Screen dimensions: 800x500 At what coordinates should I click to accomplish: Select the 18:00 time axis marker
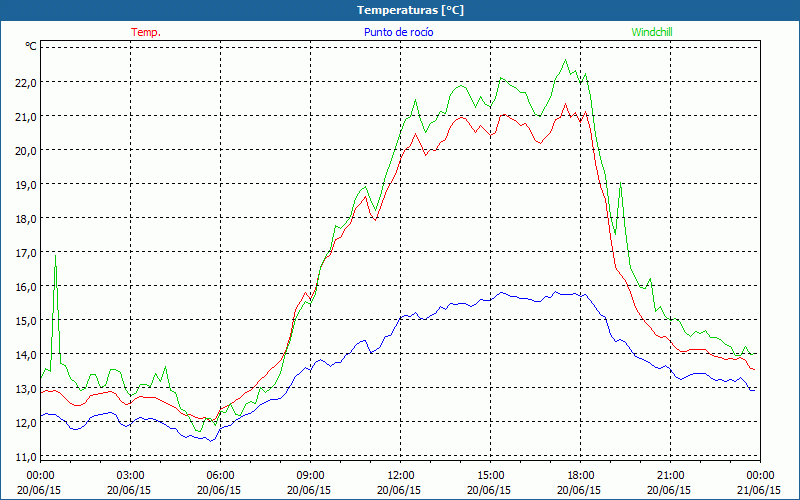[581, 475]
